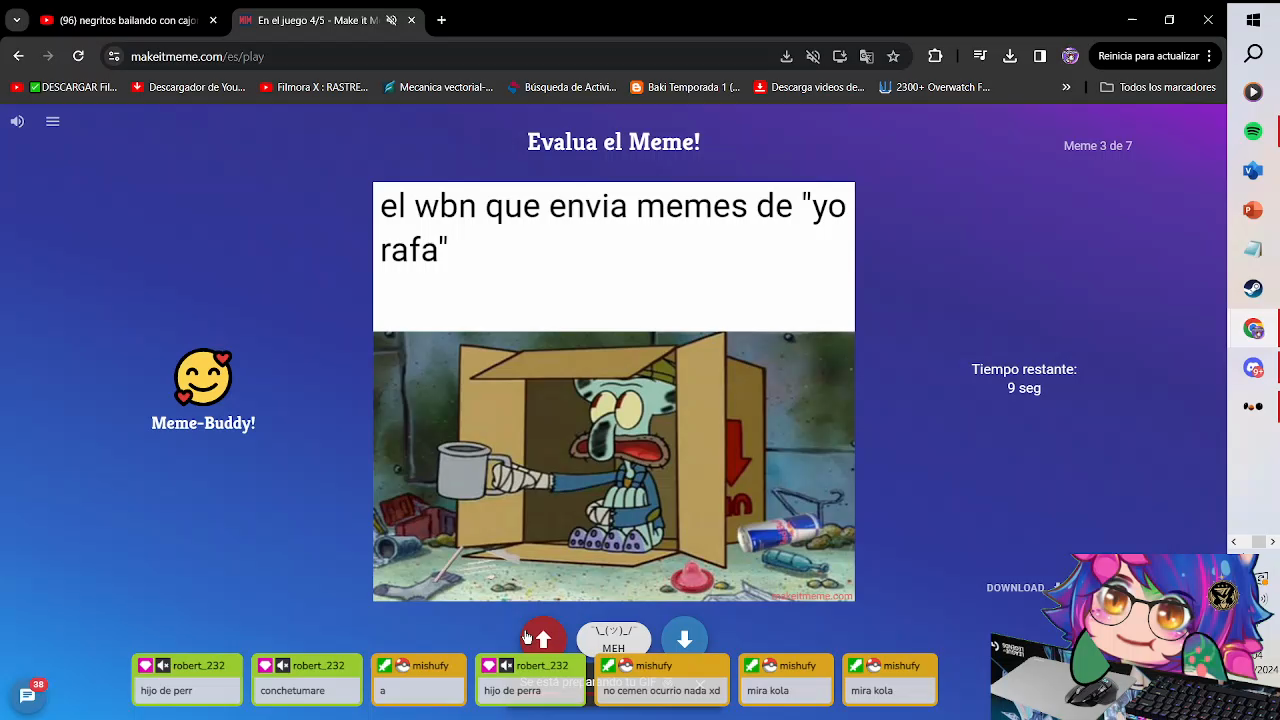This screenshot has width=1280, height=720.
Task: Launch Steam from the taskbar
Action: tap(1253, 289)
